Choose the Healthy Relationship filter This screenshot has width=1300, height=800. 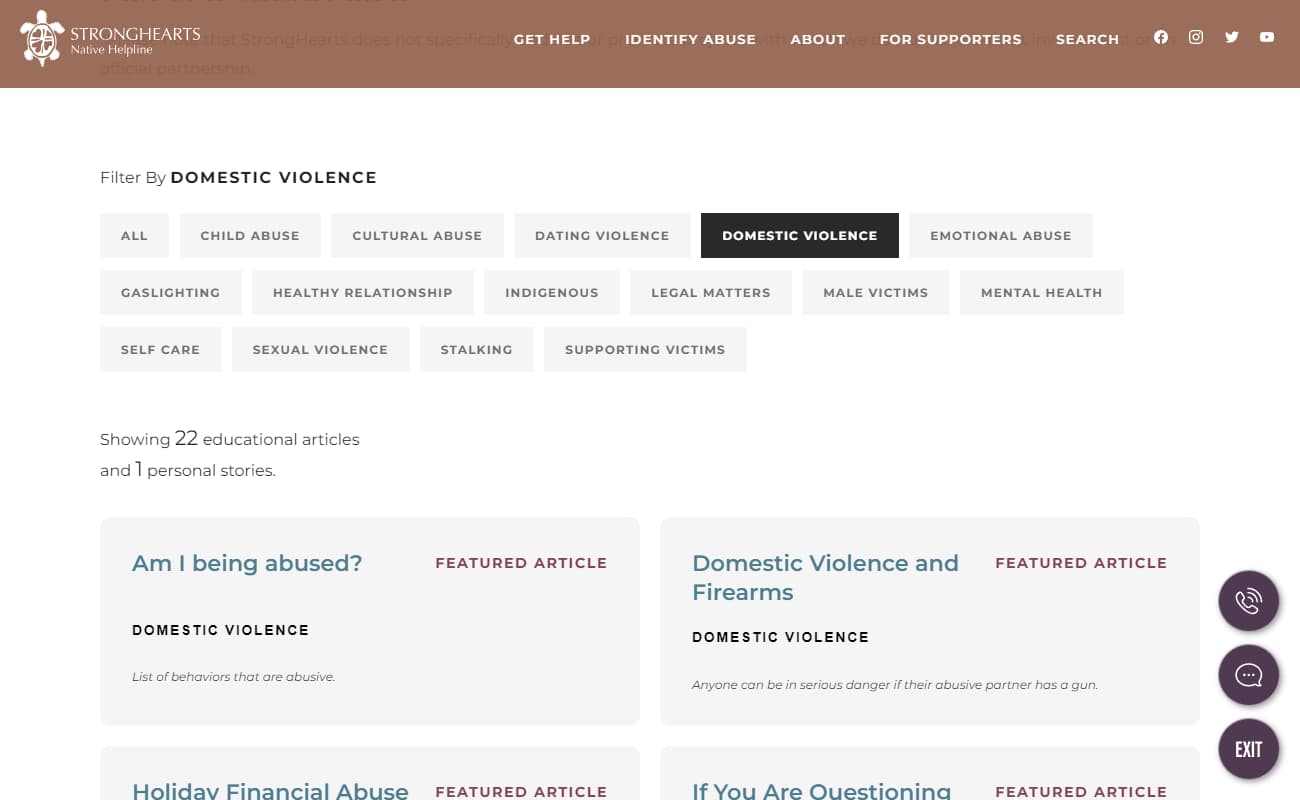pyautogui.click(x=363, y=292)
